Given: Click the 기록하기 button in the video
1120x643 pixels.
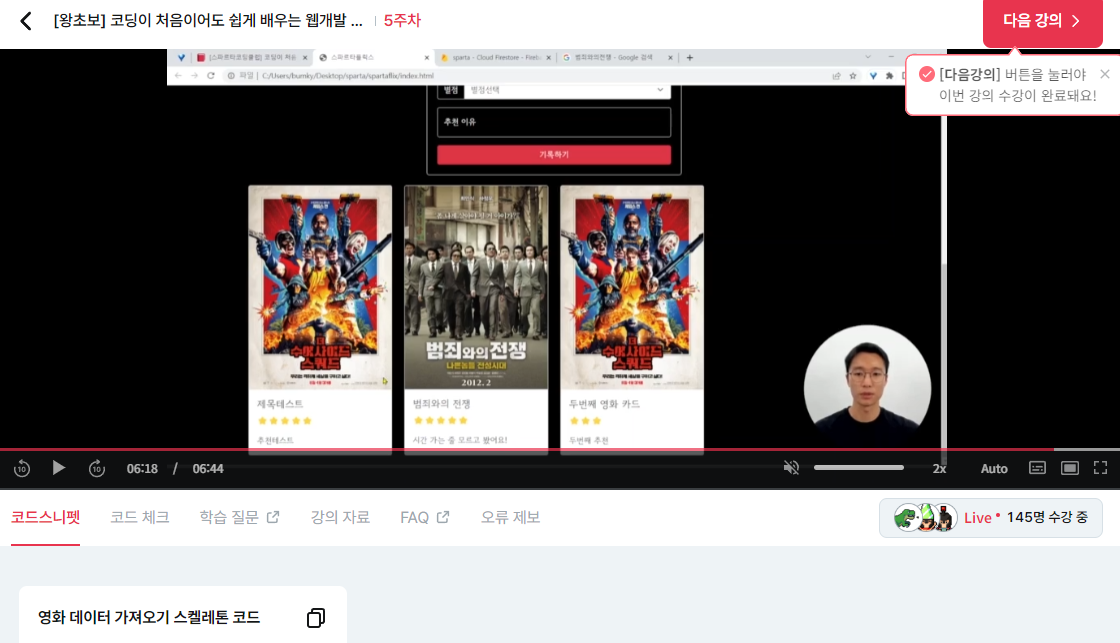Looking at the screenshot, I should tap(554, 154).
